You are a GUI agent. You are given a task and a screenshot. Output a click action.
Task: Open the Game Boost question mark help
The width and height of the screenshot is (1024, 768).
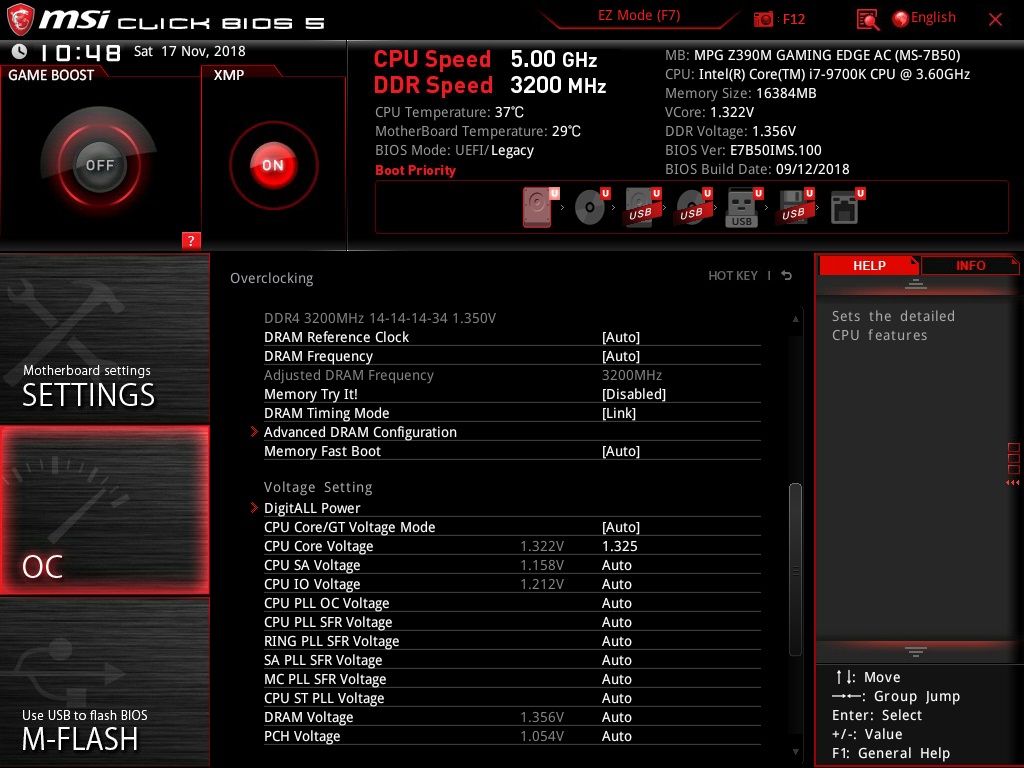[x=191, y=240]
